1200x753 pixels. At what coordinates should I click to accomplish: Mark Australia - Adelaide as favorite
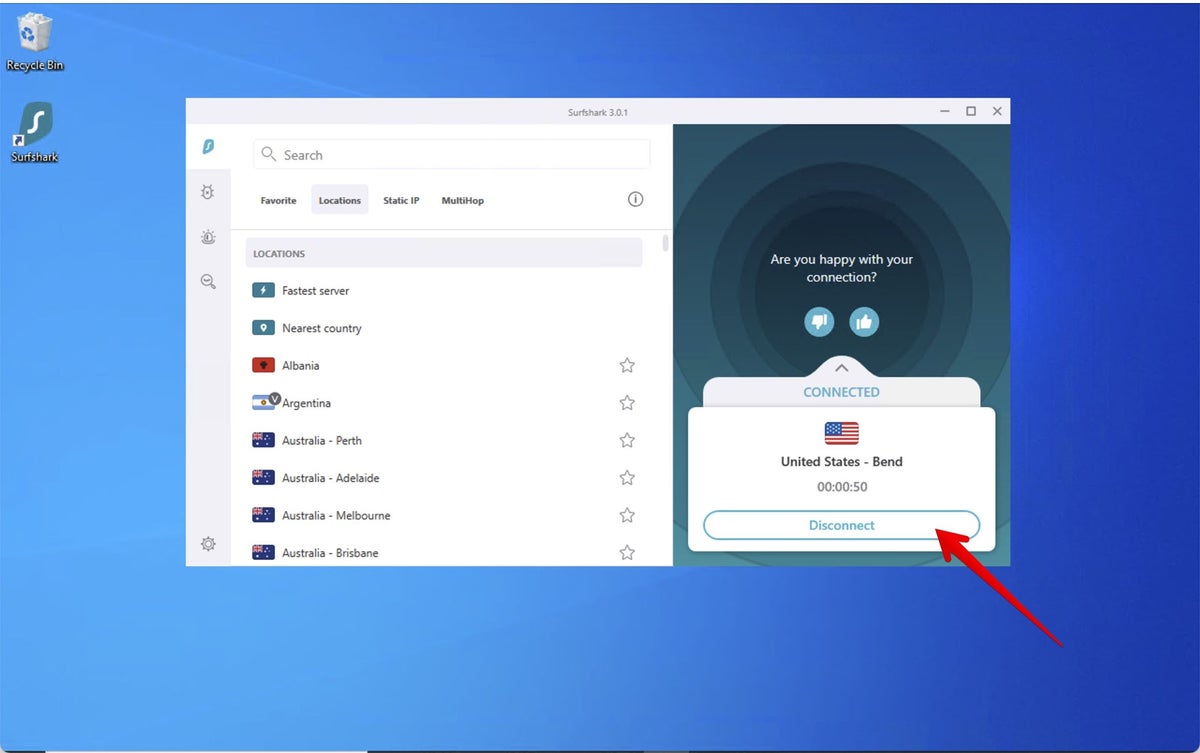coord(627,477)
